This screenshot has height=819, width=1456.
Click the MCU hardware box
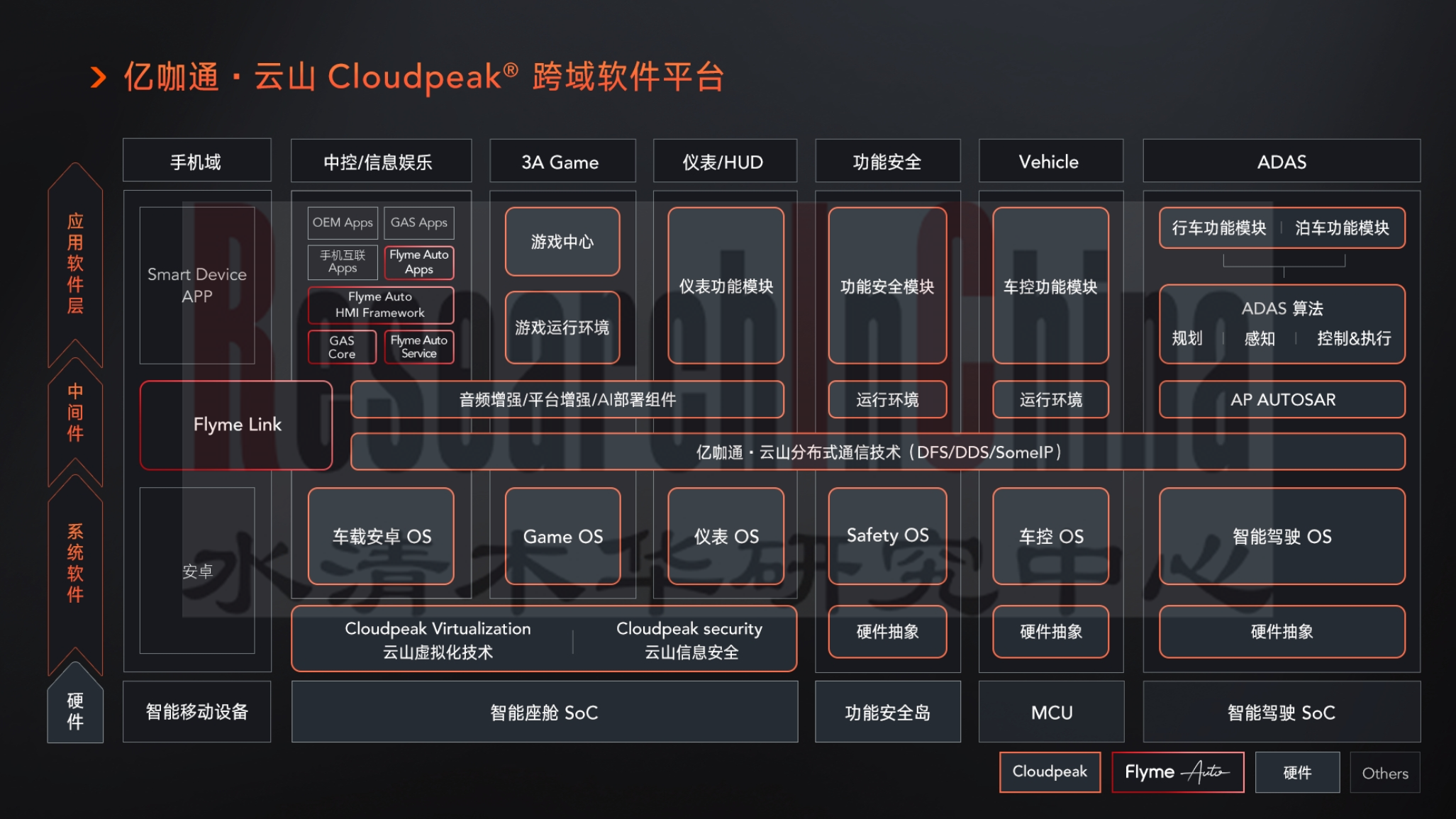pos(1051,711)
